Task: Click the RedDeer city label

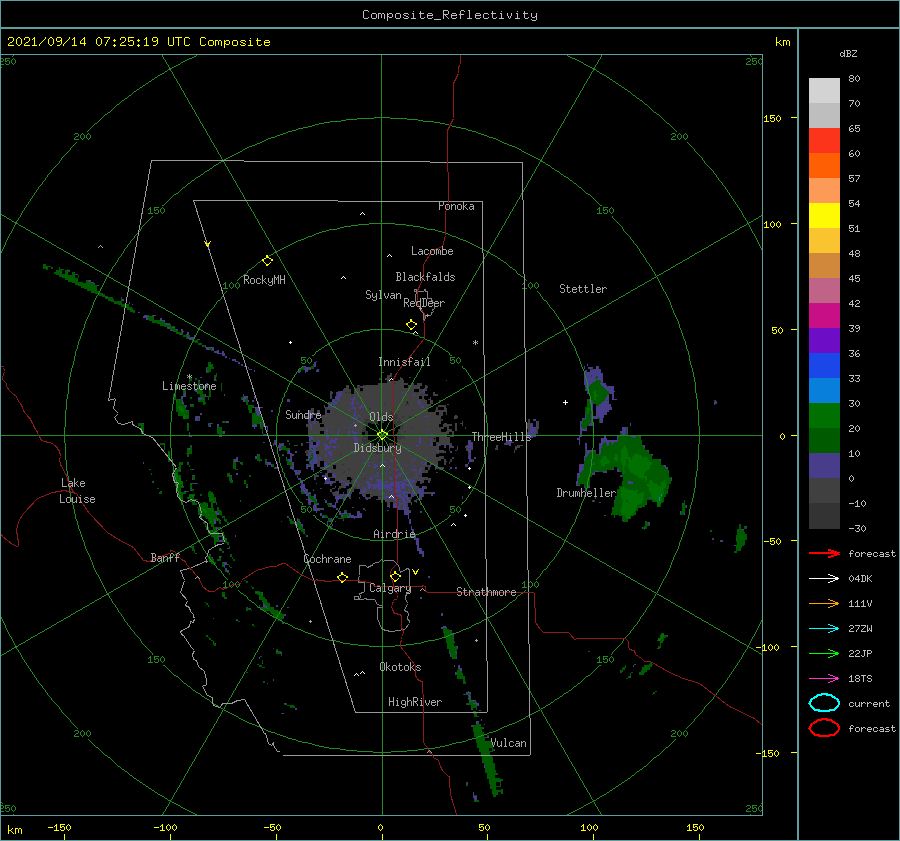Action: [424, 303]
